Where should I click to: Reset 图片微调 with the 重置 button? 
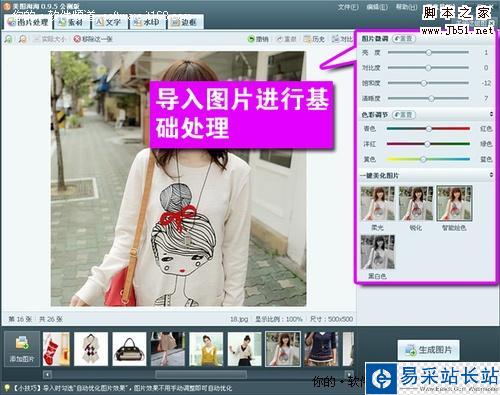tap(403, 39)
